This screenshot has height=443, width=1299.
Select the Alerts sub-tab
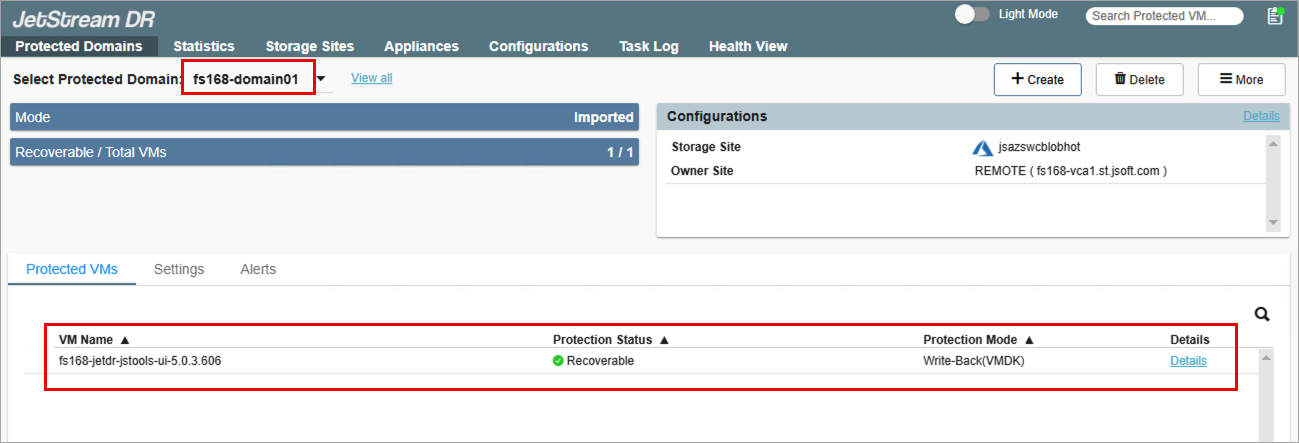point(258,269)
